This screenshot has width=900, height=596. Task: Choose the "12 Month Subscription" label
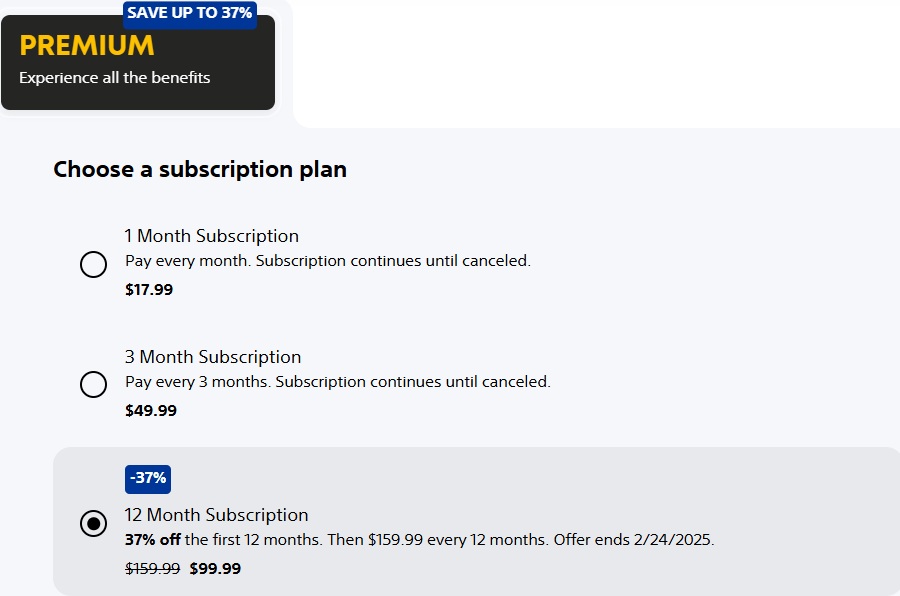point(217,515)
